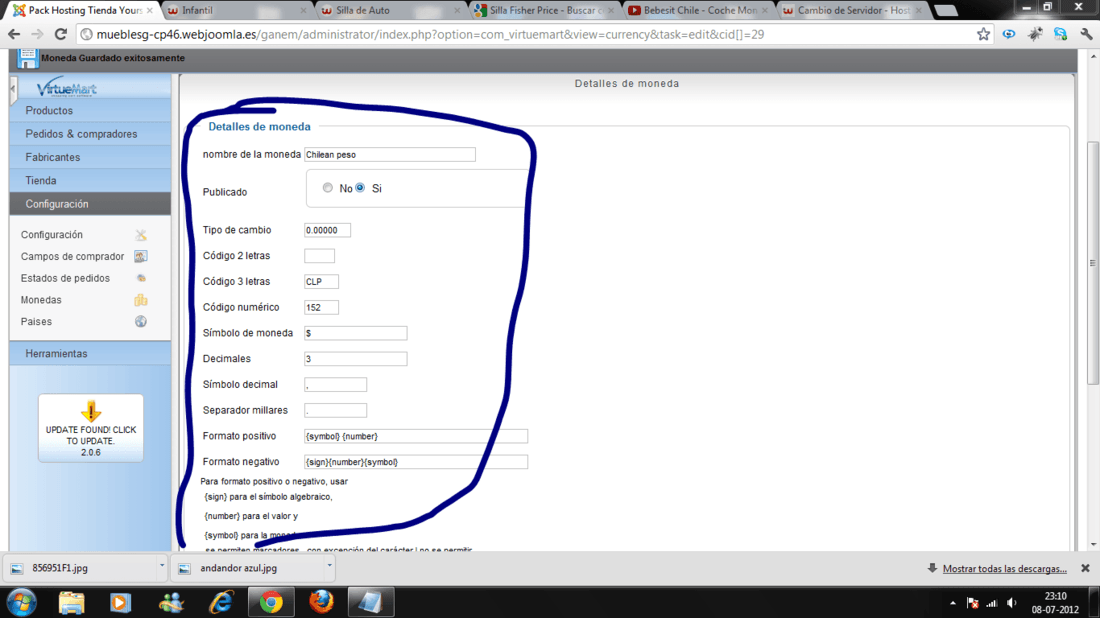The image size is (1100, 618).
Task: Click the Formato positivo field
Action: coord(416,436)
